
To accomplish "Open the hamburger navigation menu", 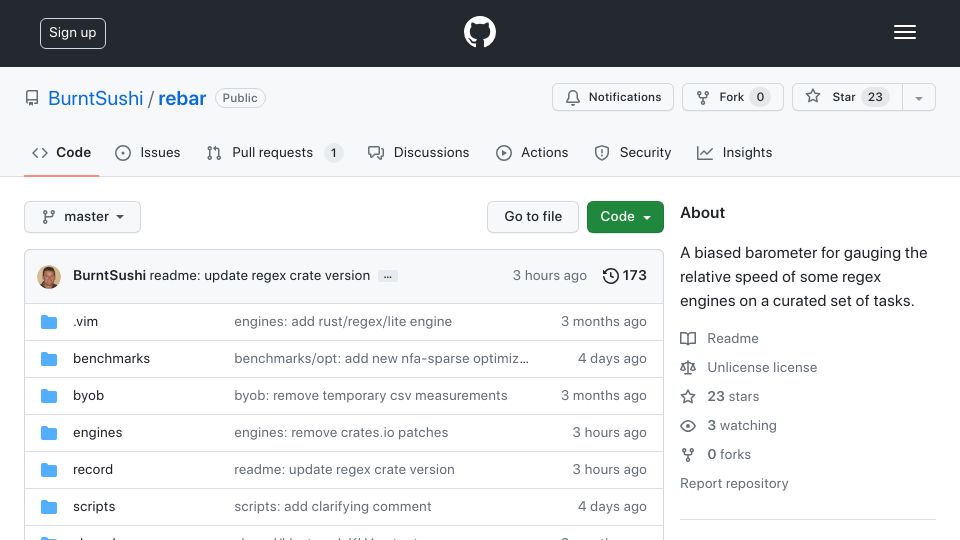I will coord(904,32).
